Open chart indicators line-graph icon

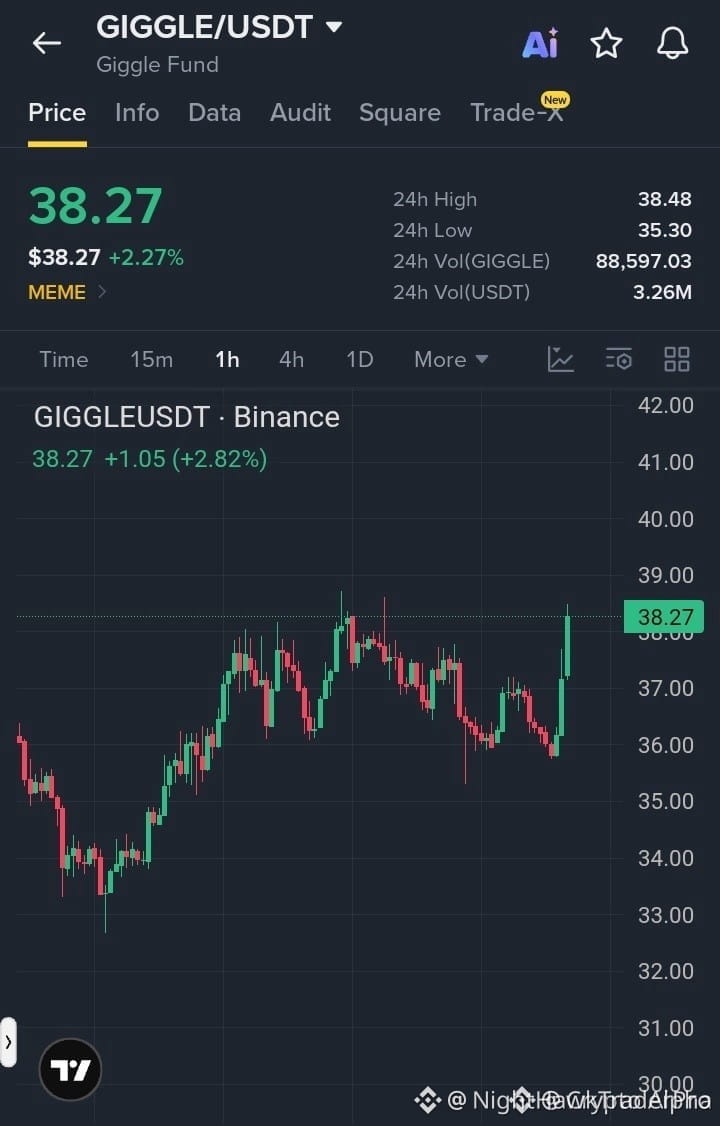point(561,359)
